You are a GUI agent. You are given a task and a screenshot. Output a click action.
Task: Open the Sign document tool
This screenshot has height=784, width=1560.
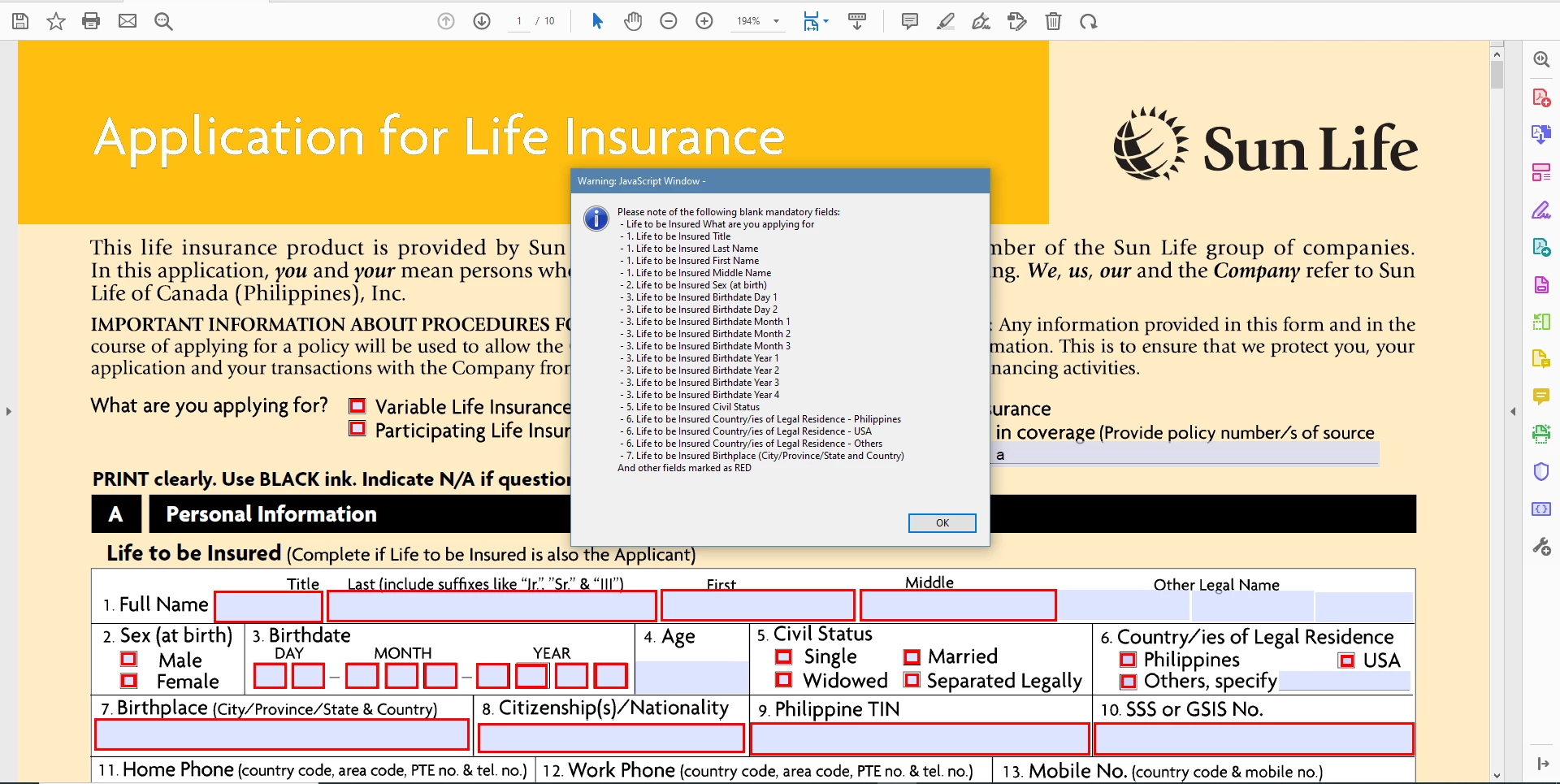coord(981,21)
